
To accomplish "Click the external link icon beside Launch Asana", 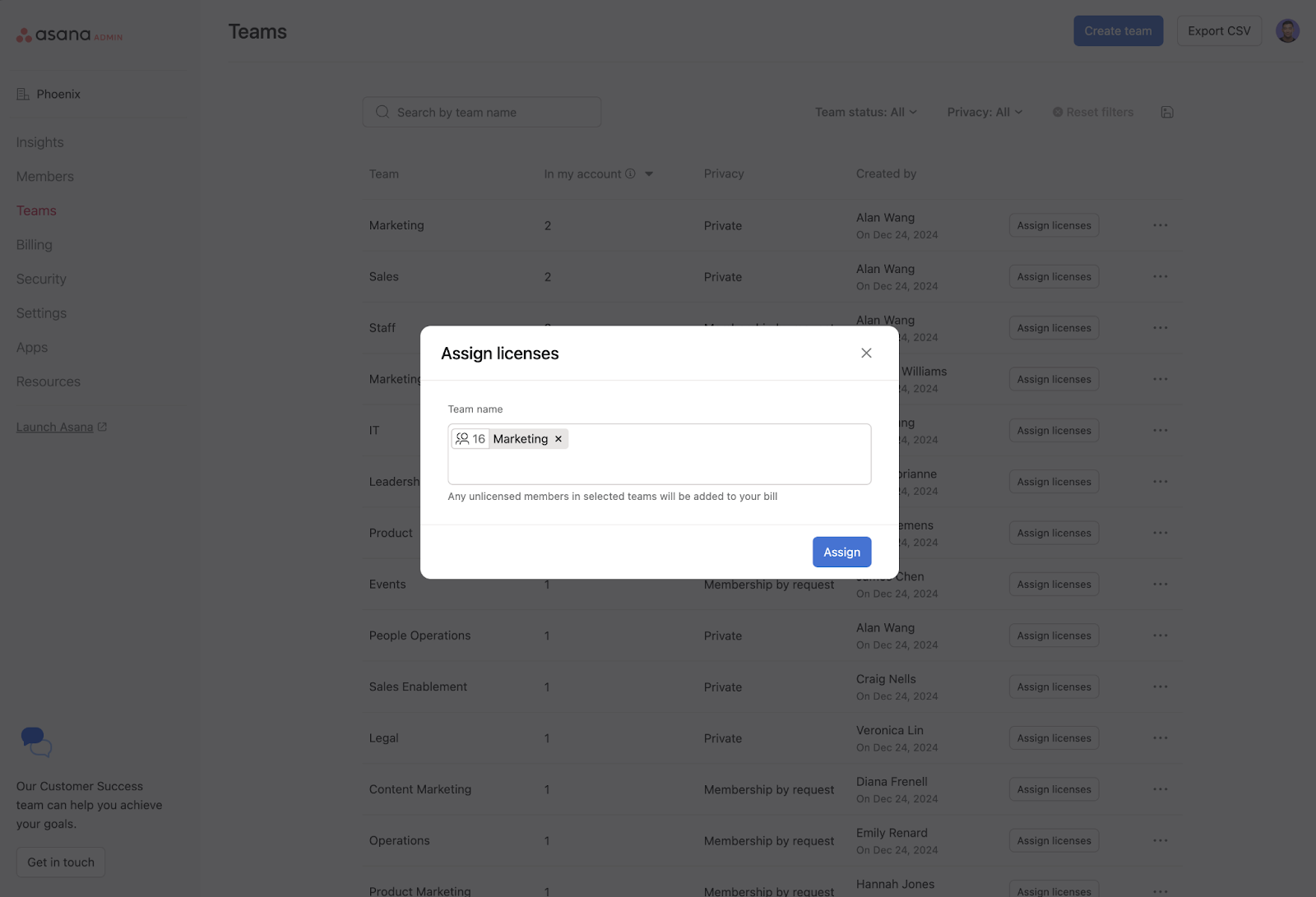I will point(100,426).
